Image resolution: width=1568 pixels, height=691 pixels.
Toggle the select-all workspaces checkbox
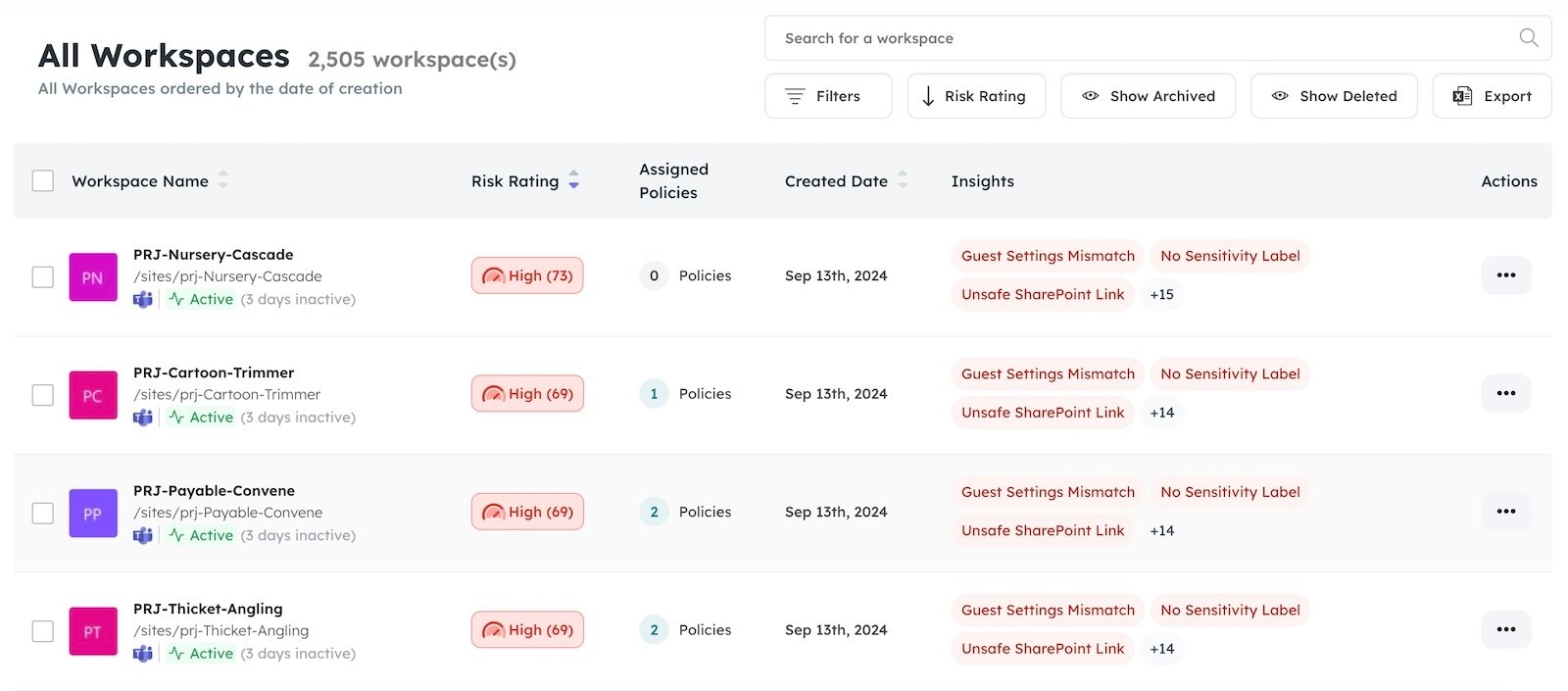(x=43, y=180)
